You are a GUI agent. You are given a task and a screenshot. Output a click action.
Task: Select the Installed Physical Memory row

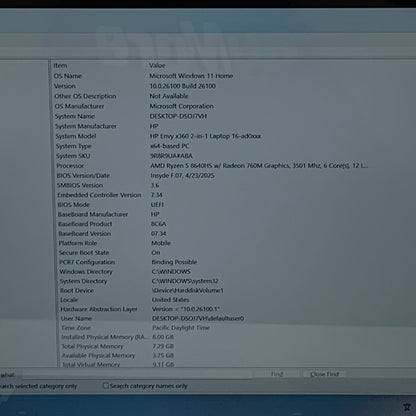point(233,337)
